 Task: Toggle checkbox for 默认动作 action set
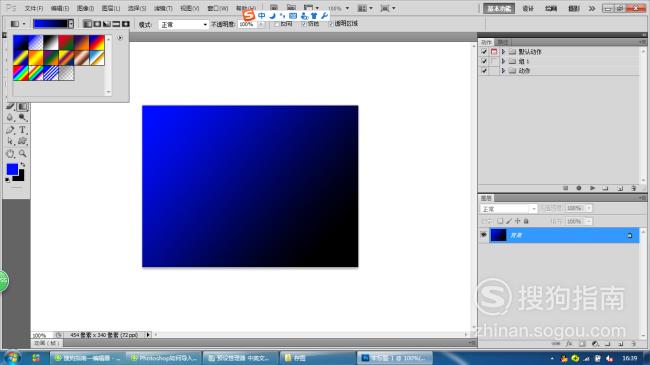(484, 52)
